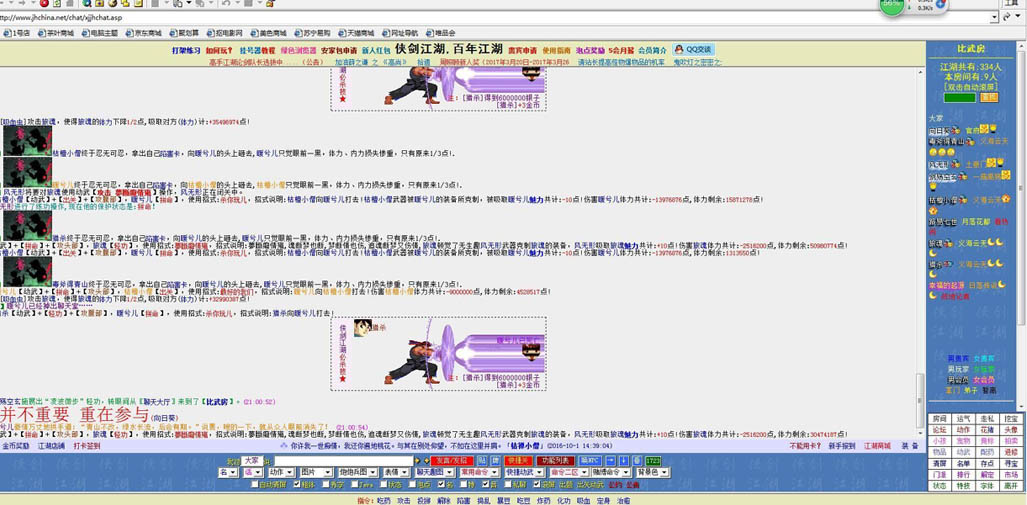Click the message text input field
The height and width of the screenshot is (505, 1027).
[x=343, y=461]
